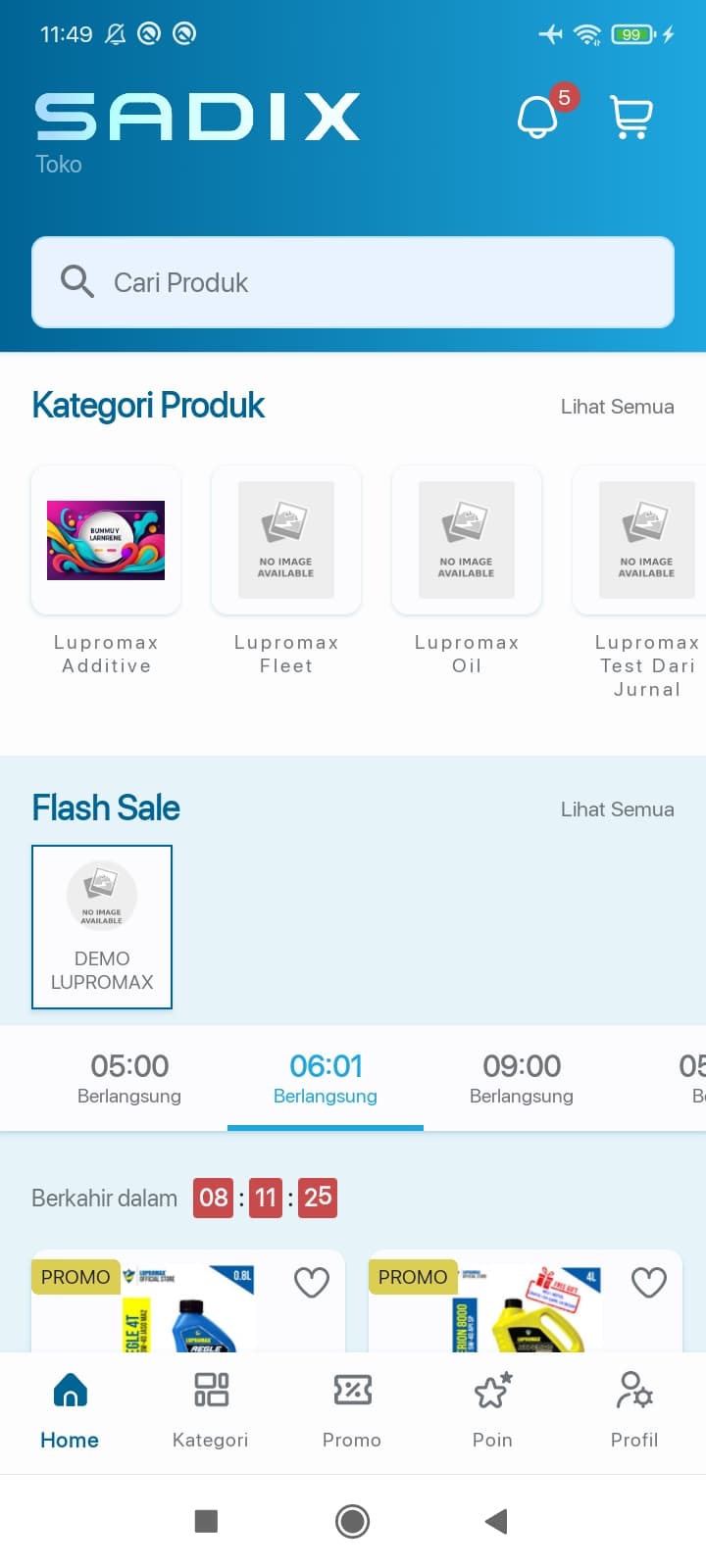Favorite the first promo product with heart

point(312,1282)
